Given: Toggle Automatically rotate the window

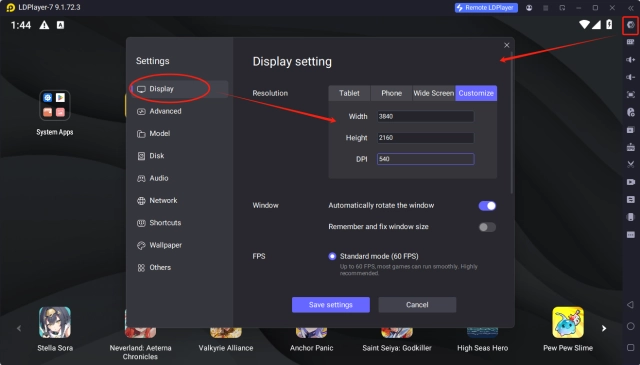Looking at the screenshot, I should pos(487,206).
